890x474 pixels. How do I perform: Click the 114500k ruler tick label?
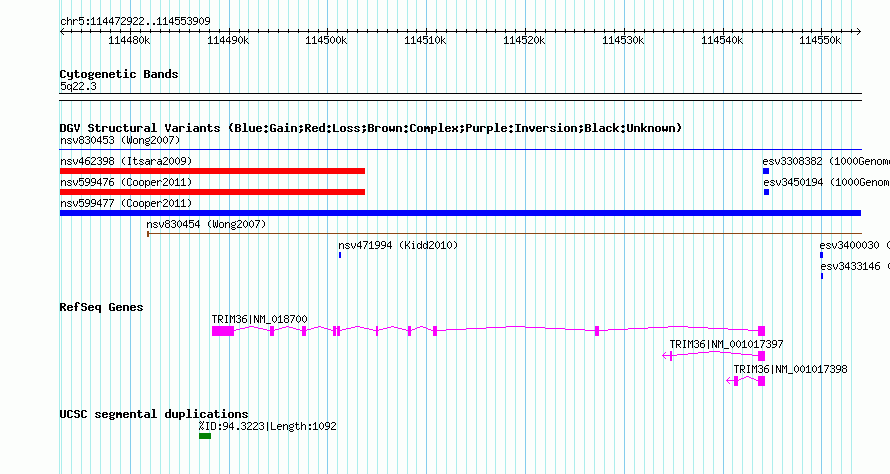tap(326, 40)
